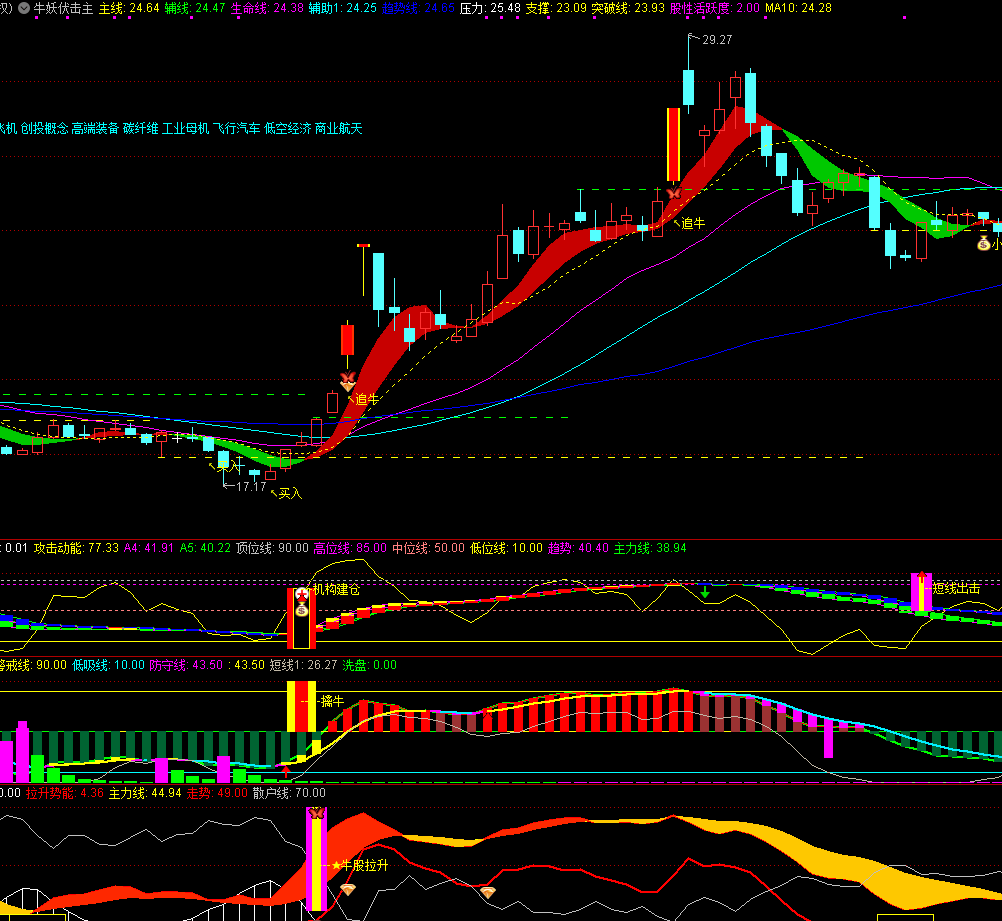Image resolution: width=1002 pixels, height=921 pixels.
Task: Click the 攻击动能 indicator label
Action: (61, 548)
